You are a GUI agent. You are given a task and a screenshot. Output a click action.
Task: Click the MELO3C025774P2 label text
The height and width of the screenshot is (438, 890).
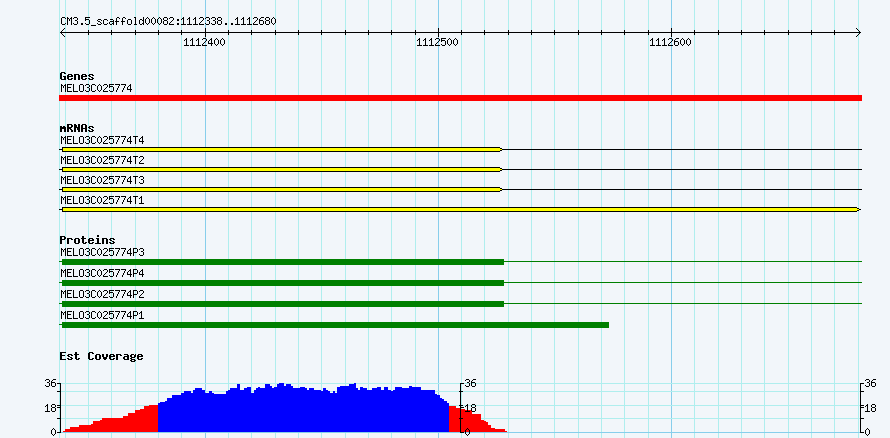[x=102, y=294]
